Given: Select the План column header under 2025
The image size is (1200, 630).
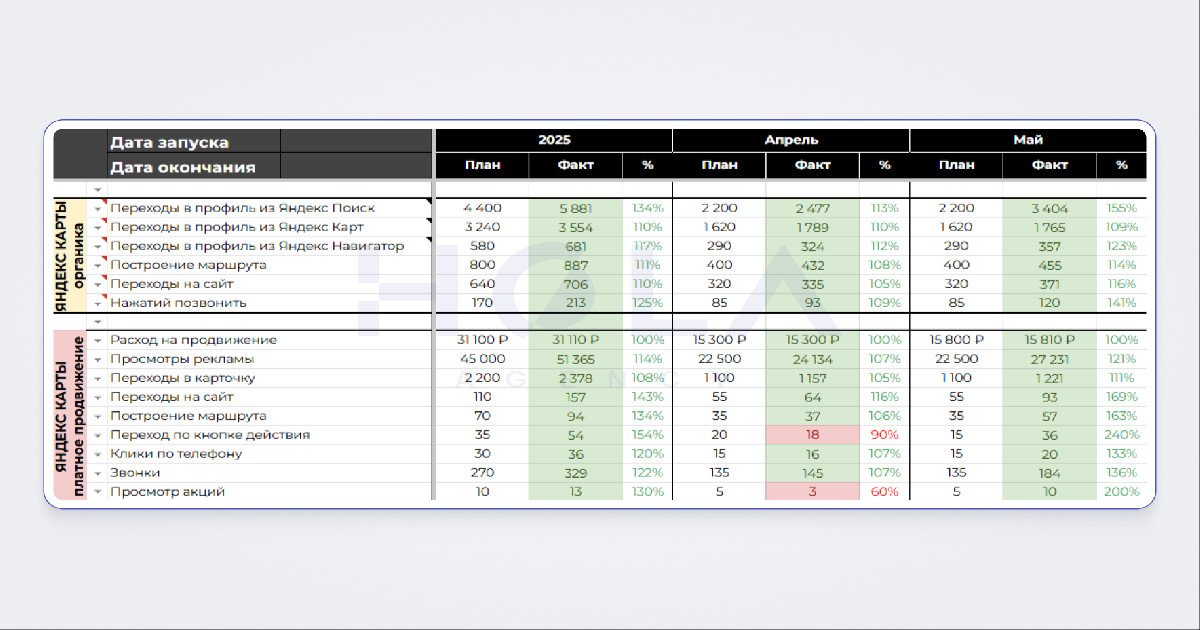Looking at the screenshot, I should pos(482,166).
